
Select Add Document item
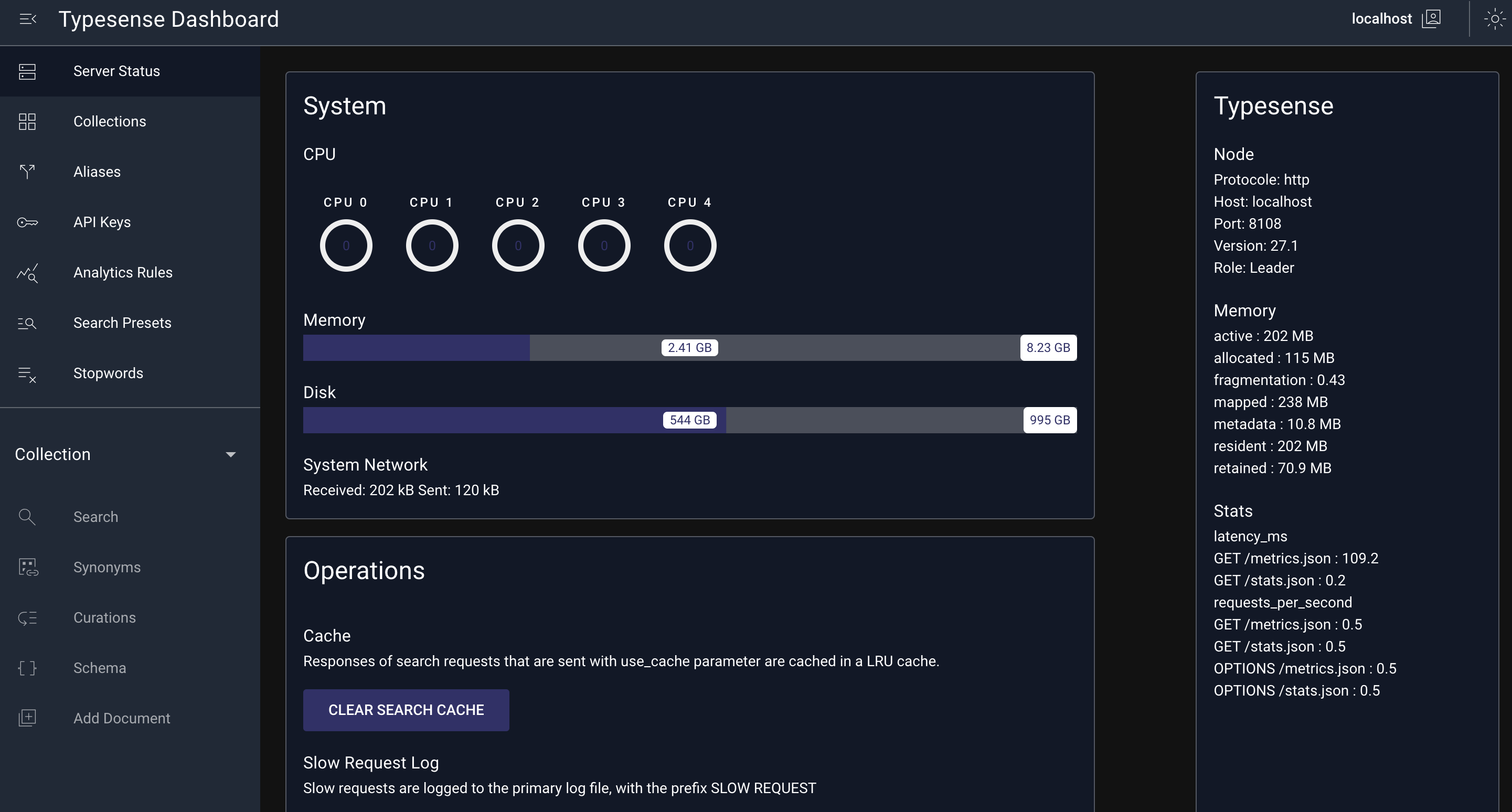pos(130,718)
